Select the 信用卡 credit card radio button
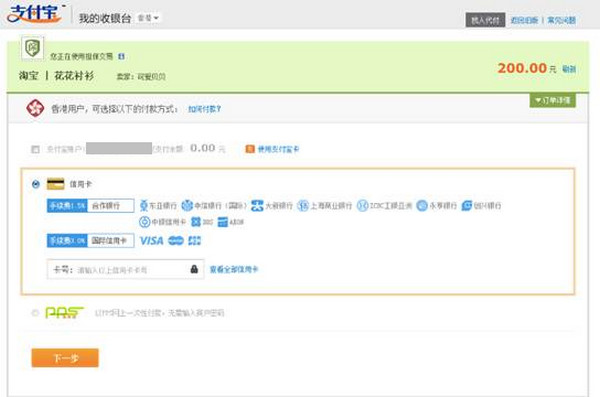600x397 pixels. click(36, 184)
